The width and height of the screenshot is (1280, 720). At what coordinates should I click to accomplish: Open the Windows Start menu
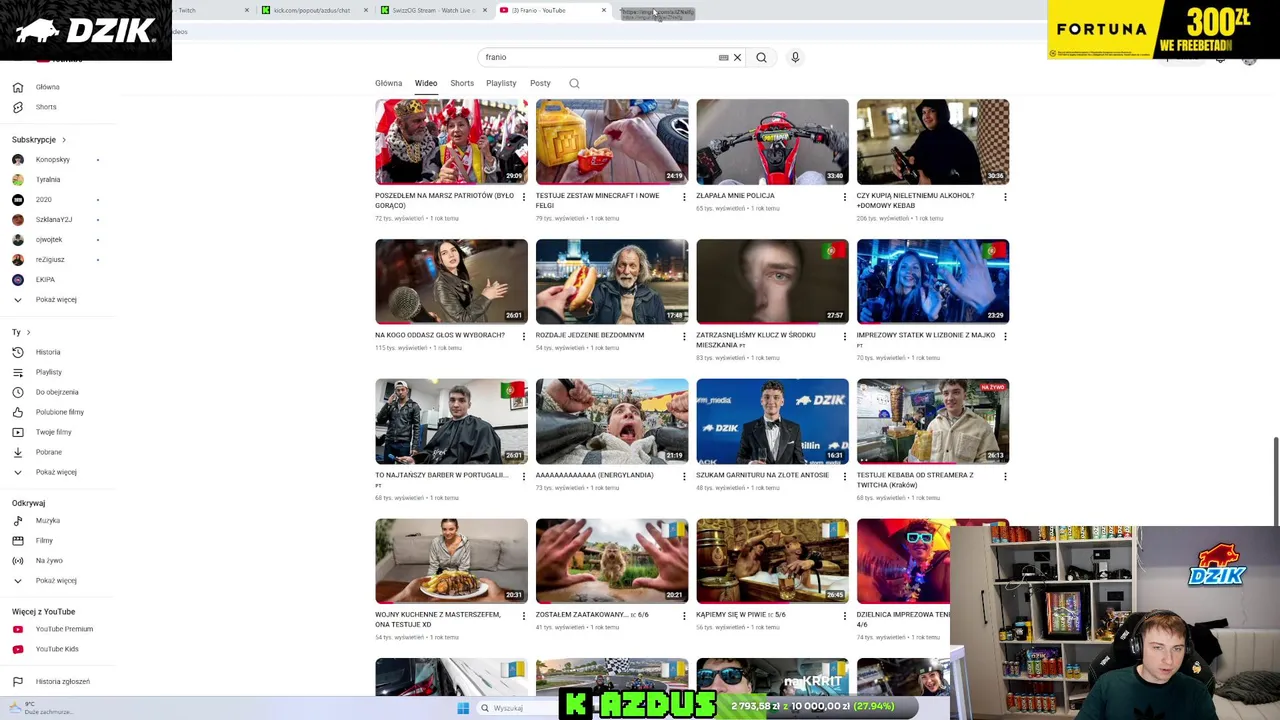pyautogui.click(x=463, y=708)
